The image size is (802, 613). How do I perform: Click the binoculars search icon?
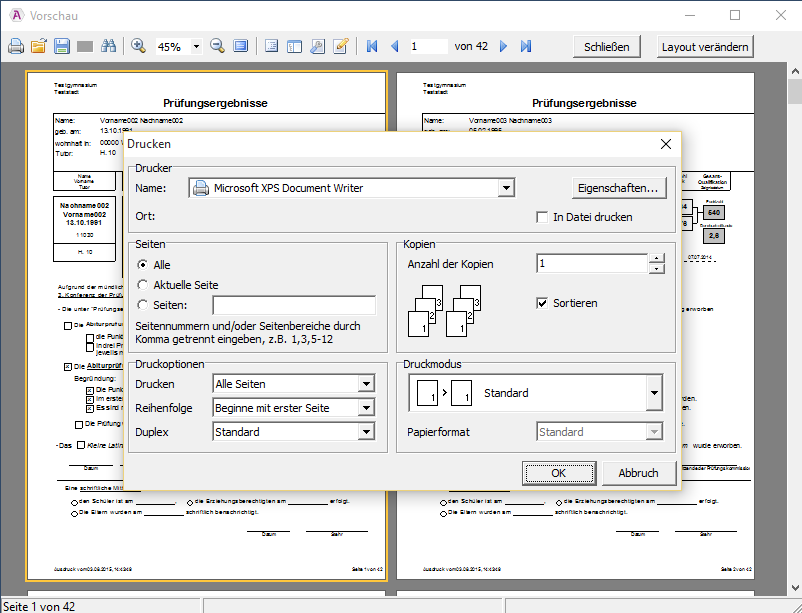[x=109, y=47]
